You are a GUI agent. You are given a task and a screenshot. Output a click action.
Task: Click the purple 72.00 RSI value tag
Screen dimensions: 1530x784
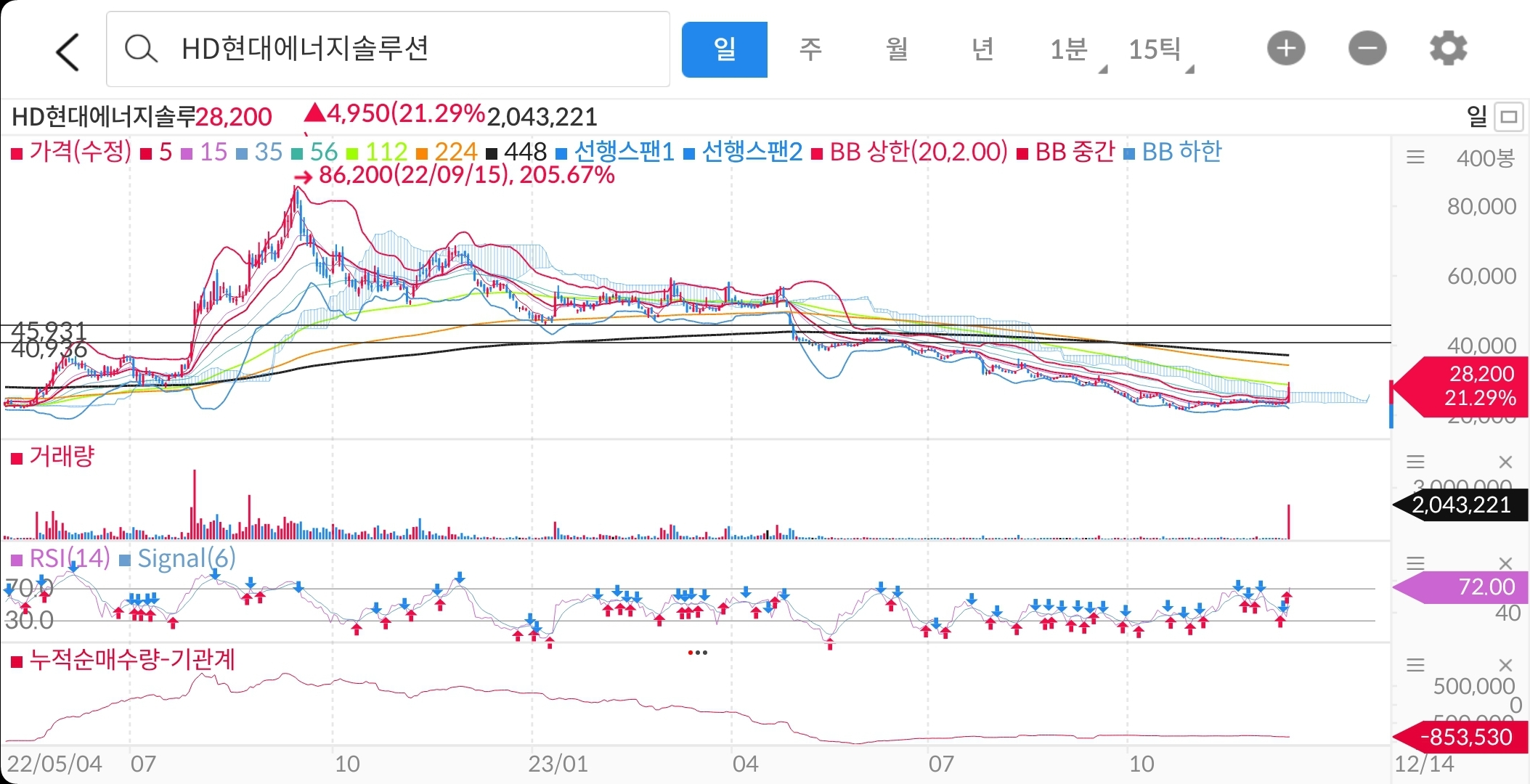1461,587
